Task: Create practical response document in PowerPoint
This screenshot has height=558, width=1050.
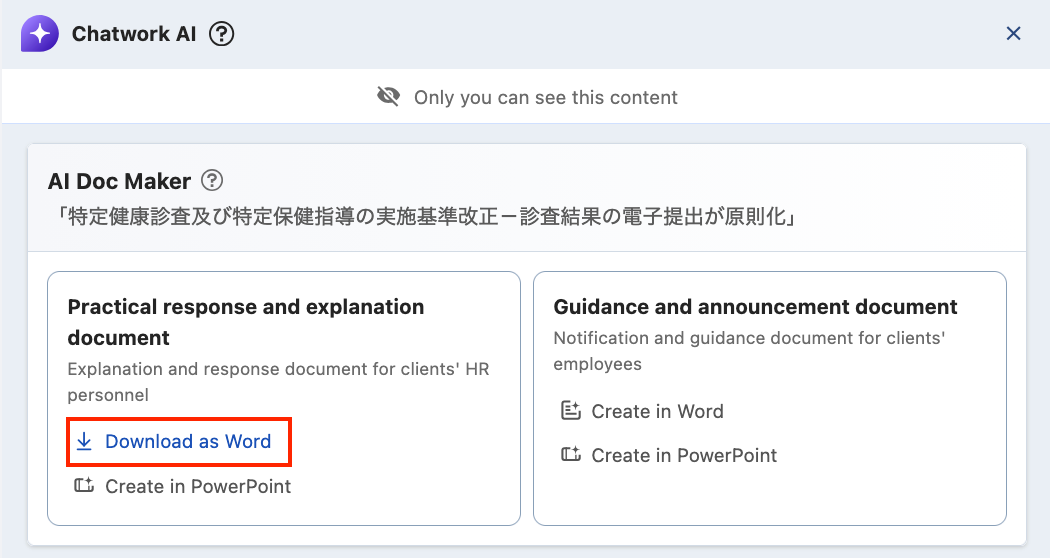Action: tap(182, 486)
